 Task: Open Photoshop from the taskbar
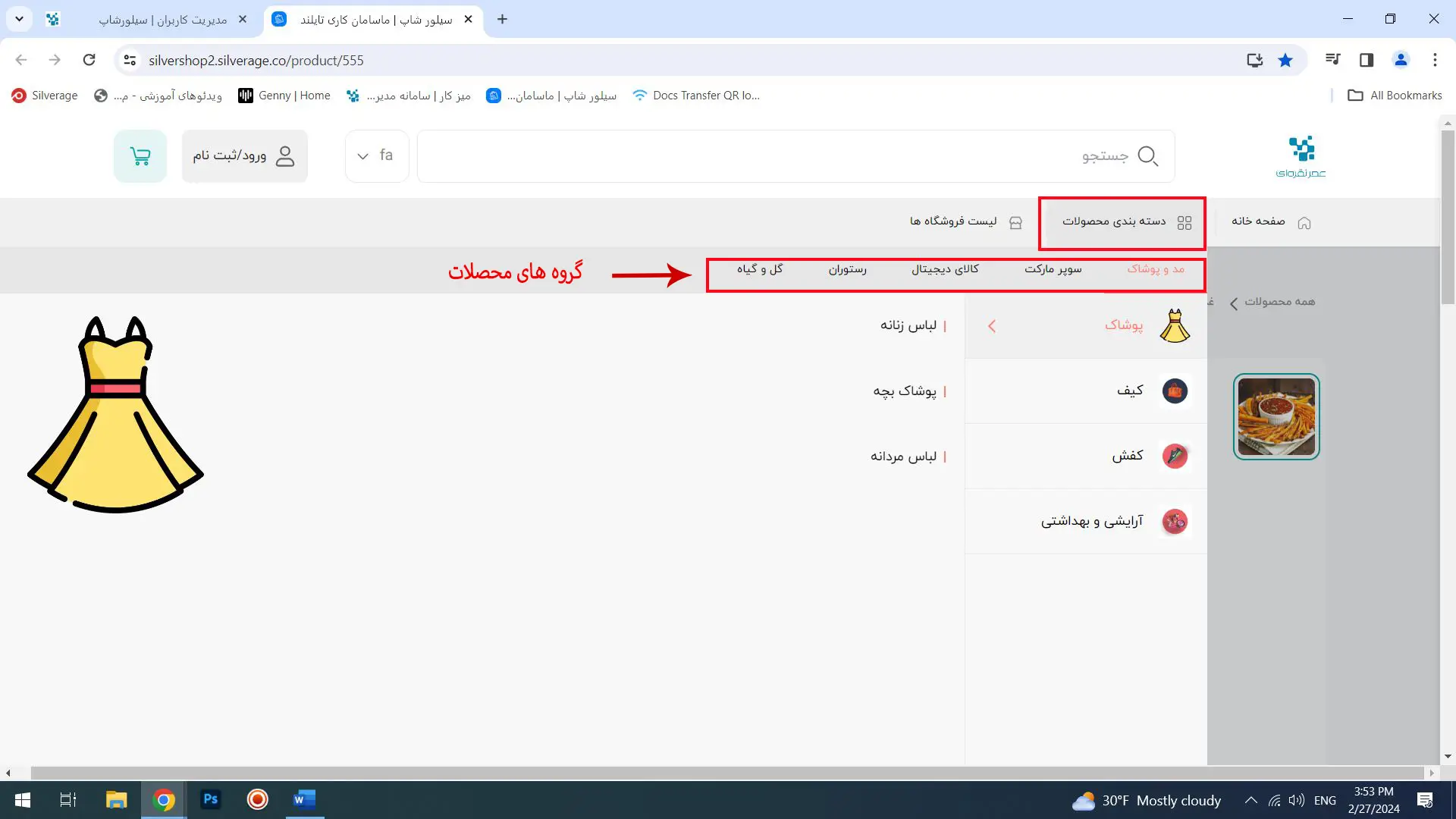pos(211,800)
